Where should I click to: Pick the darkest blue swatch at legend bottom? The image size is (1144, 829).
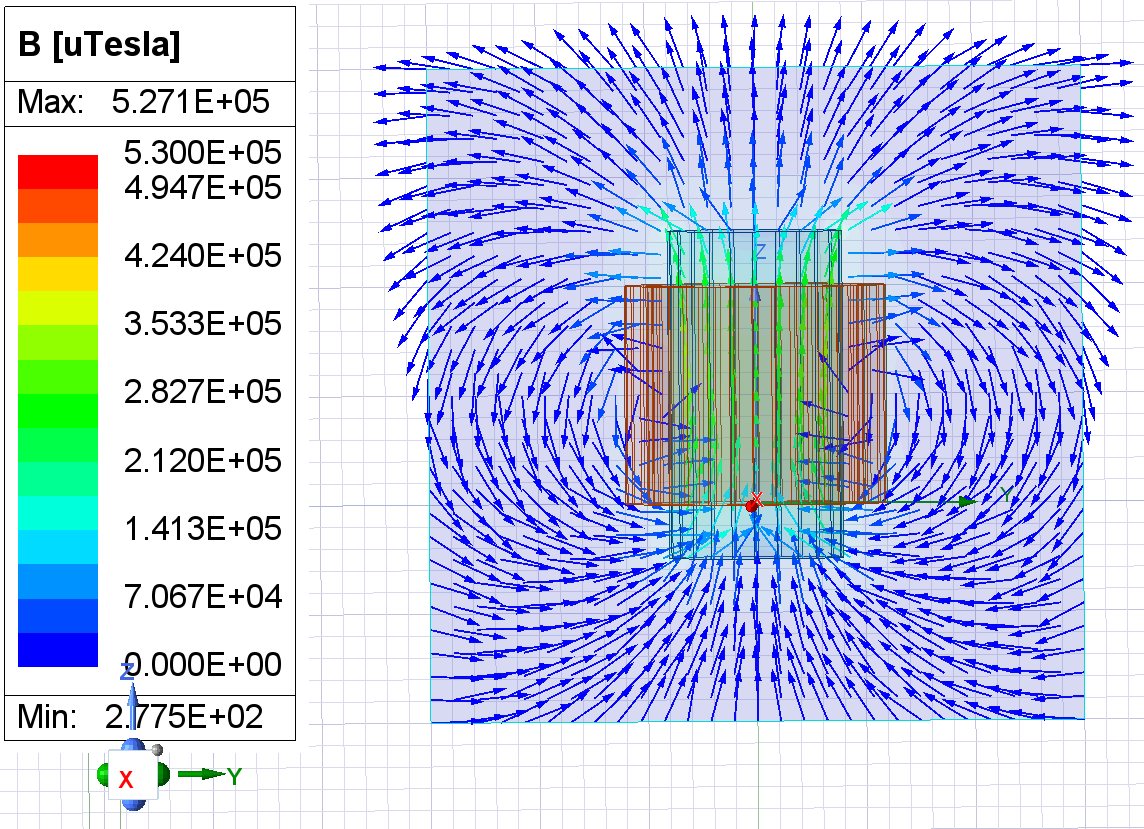point(58,649)
